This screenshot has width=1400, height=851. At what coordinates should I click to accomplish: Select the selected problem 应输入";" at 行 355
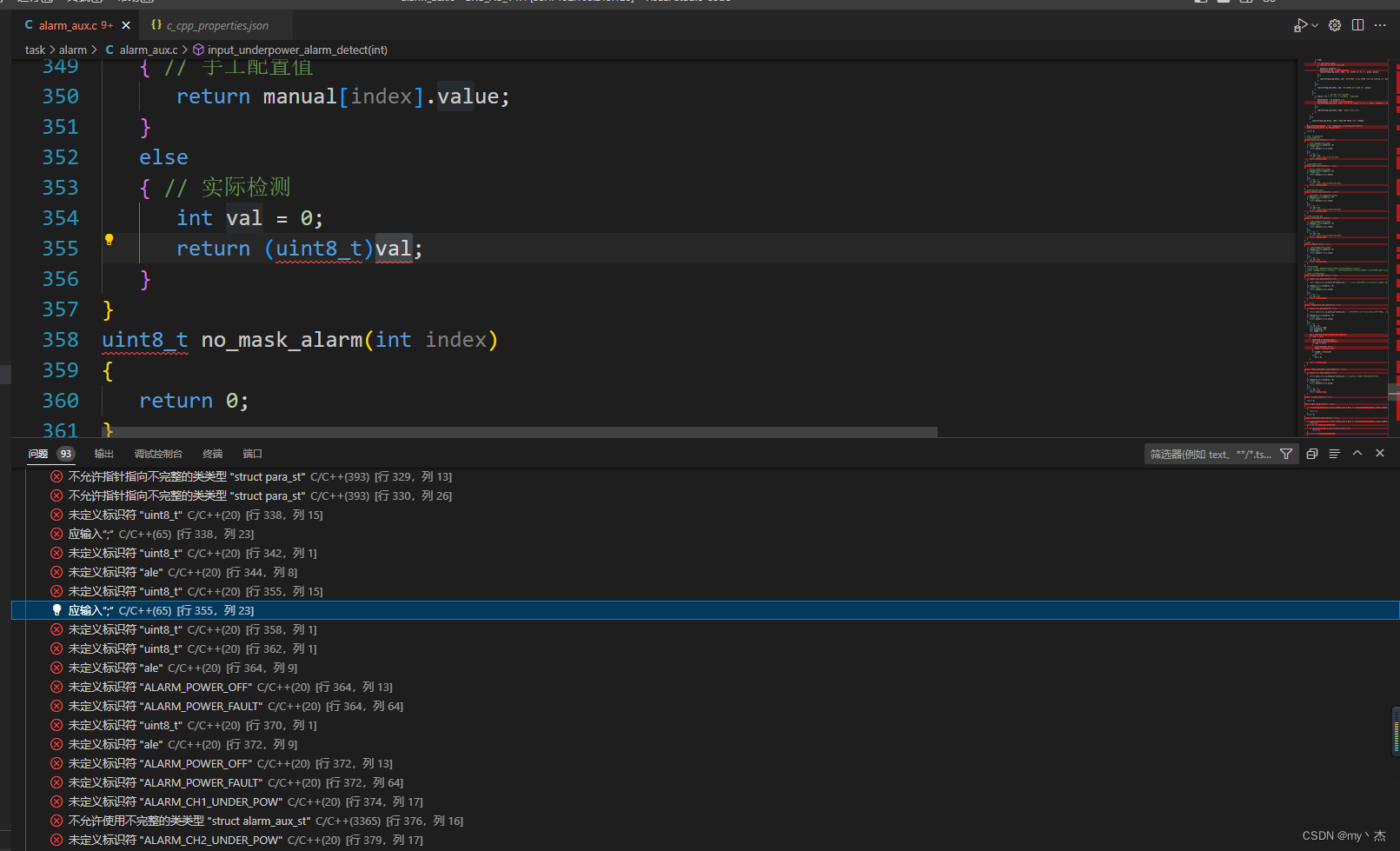point(705,610)
